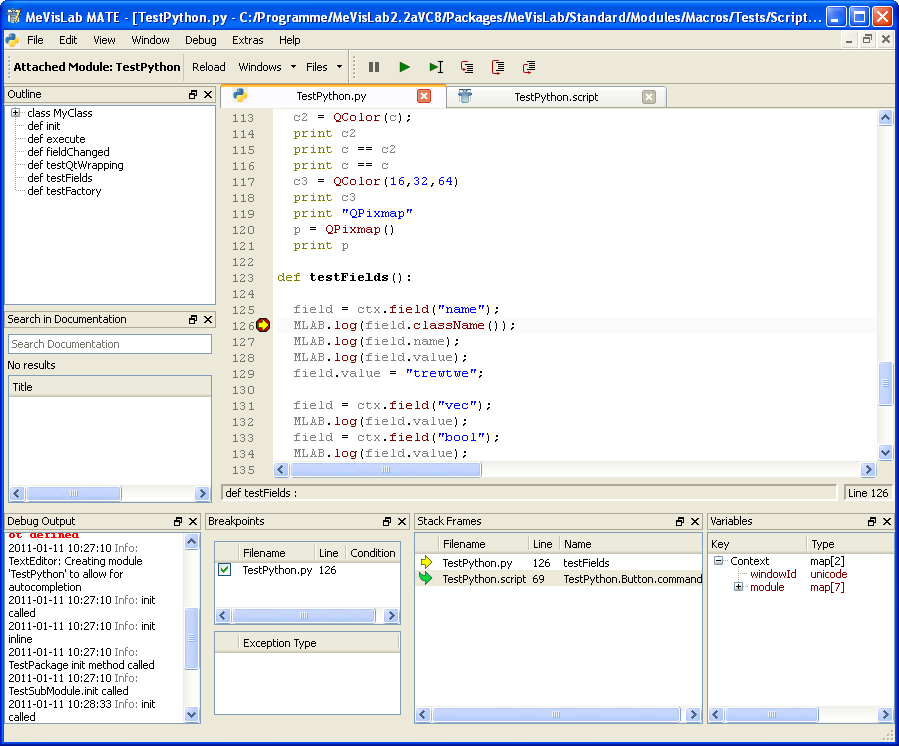The image size is (899, 746).
Task: Close the TestPython.py tab with red X
Action: [x=424, y=96]
